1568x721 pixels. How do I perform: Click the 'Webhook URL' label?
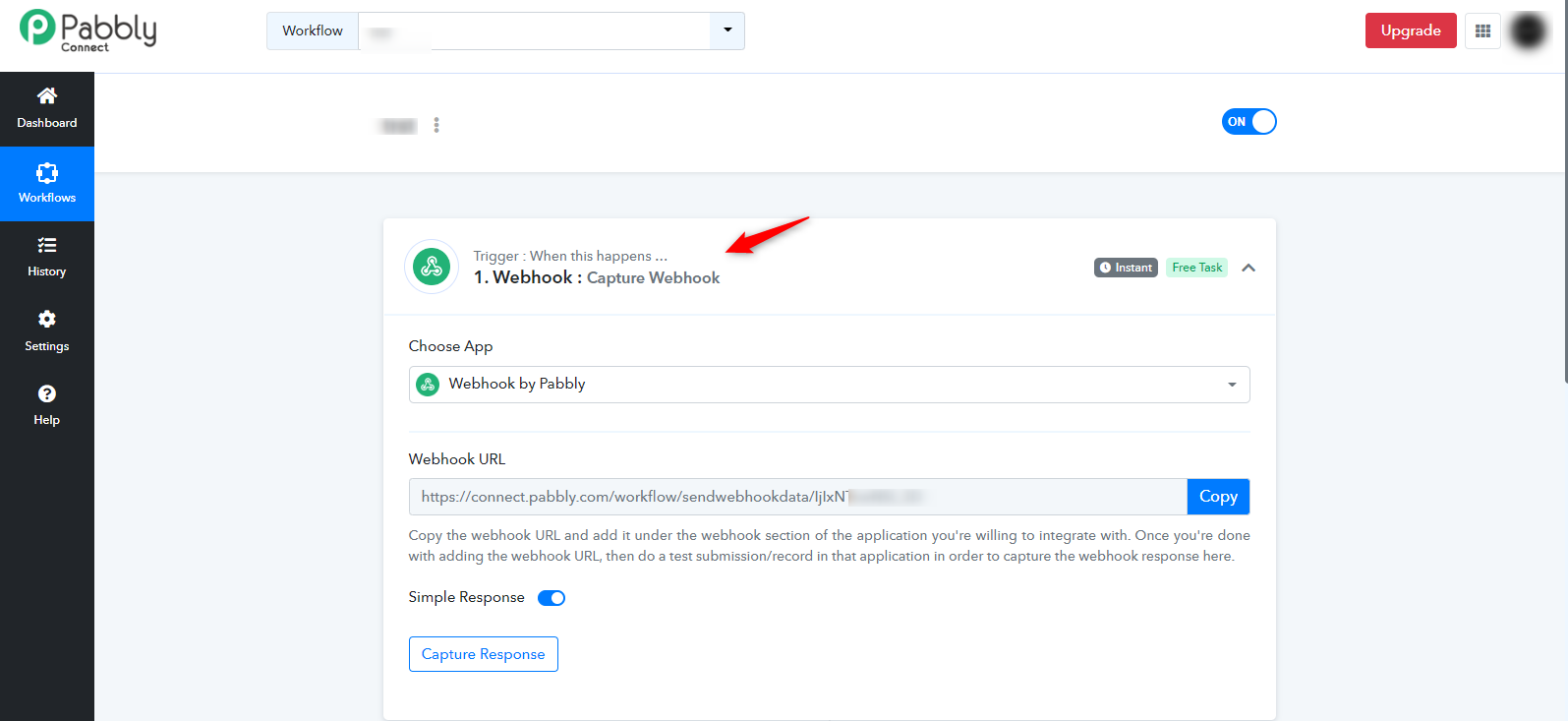click(x=457, y=459)
